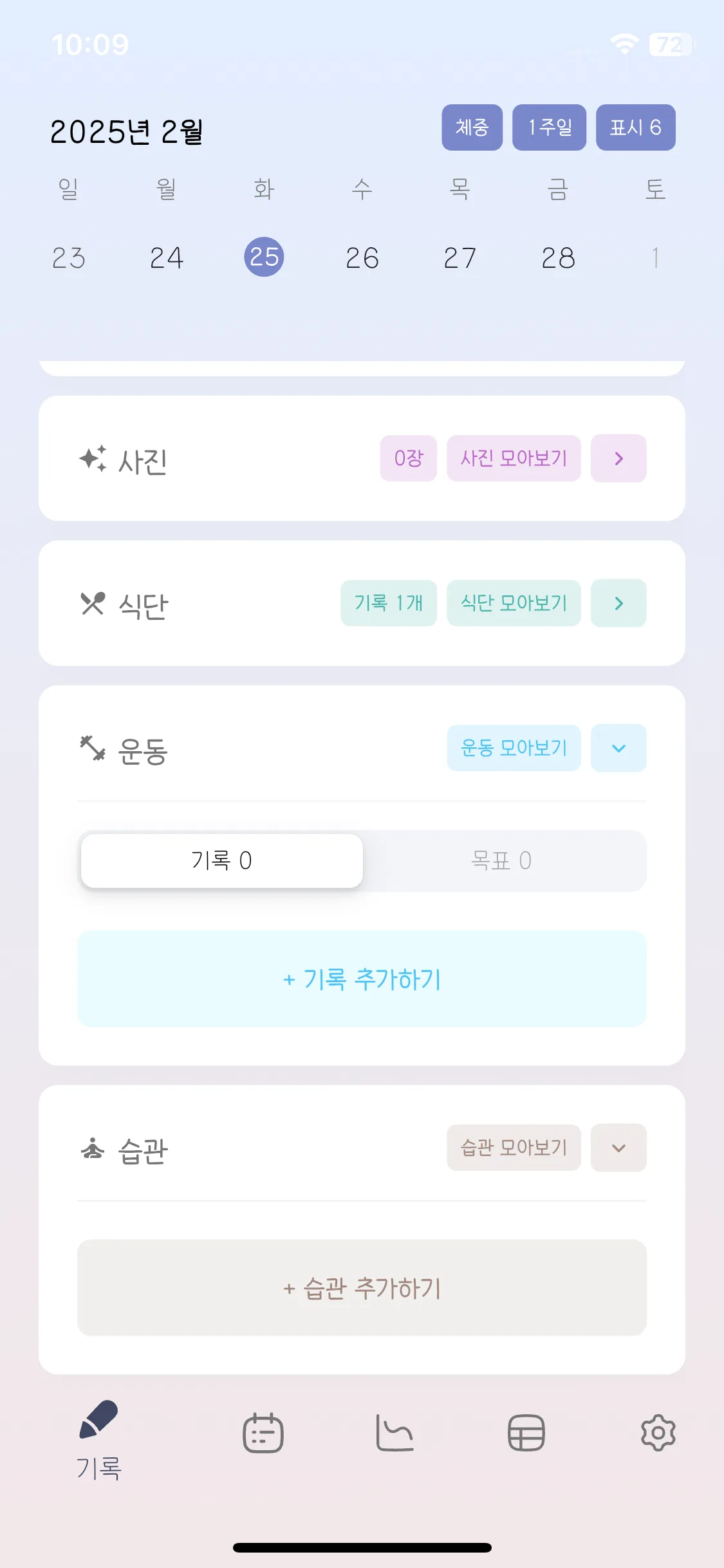
Task: Tap the dumbbell icon beside 운동
Action: point(93,748)
